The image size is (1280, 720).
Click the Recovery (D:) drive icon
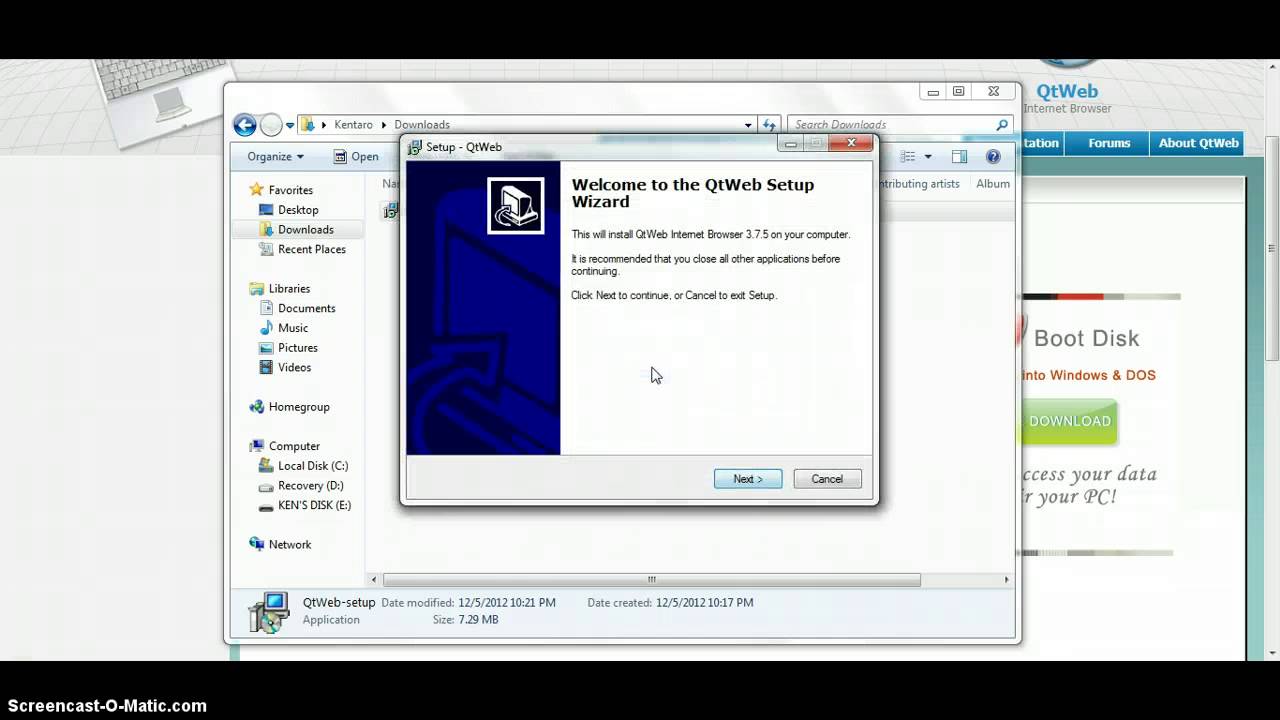pyautogui.click(x=266, y=486)
